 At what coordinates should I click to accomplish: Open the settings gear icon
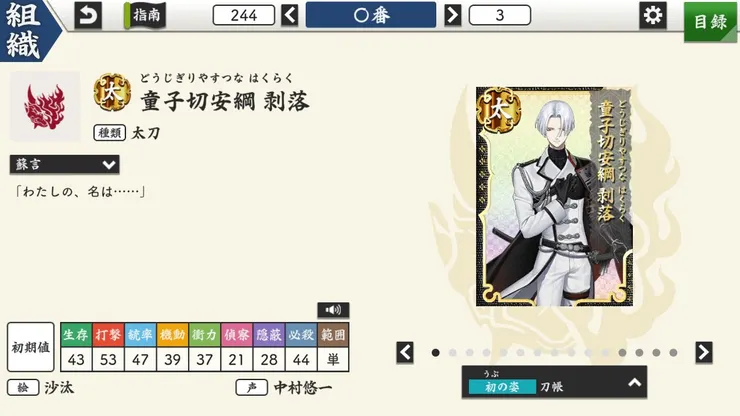point(653,16)
